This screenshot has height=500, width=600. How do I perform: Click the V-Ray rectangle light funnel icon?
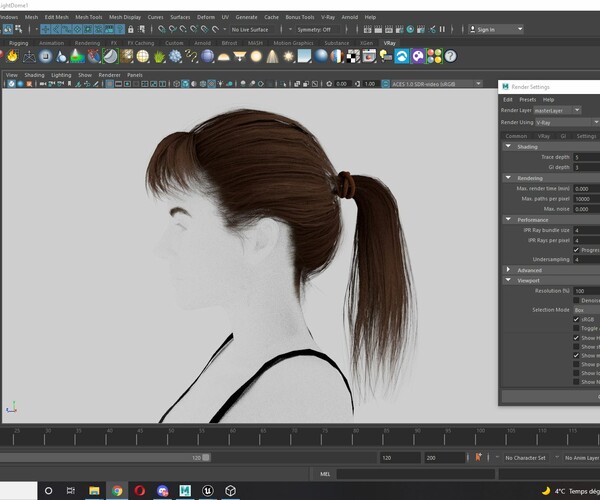(x=240, y=57)
